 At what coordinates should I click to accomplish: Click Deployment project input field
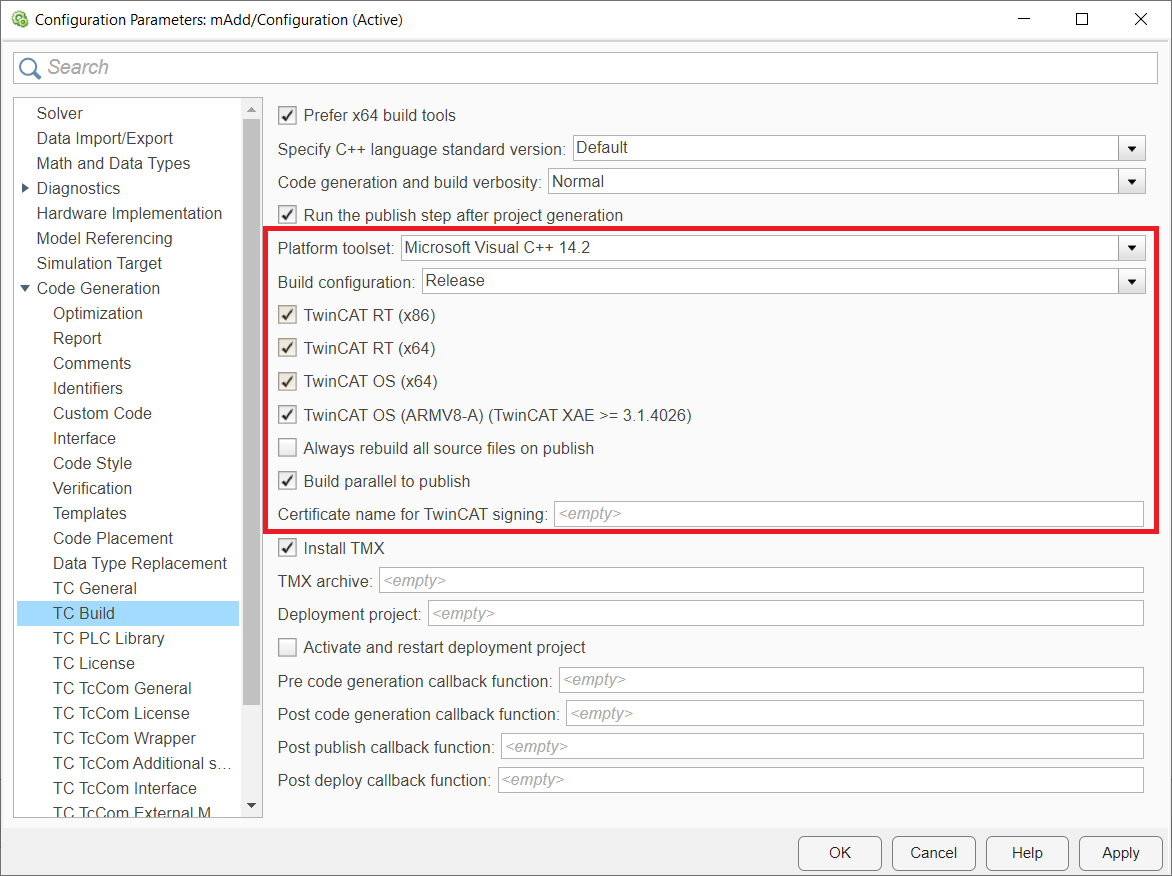(786, 614)
